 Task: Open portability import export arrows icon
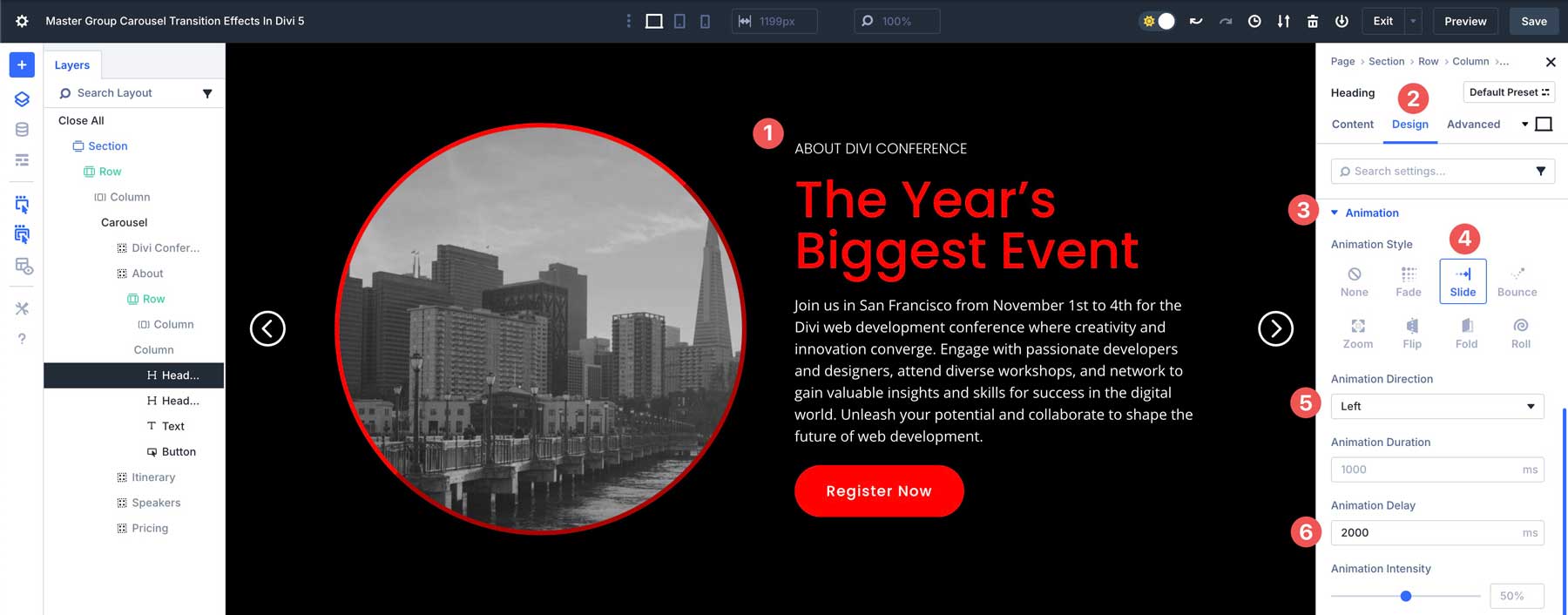[x=1284, y=21]
